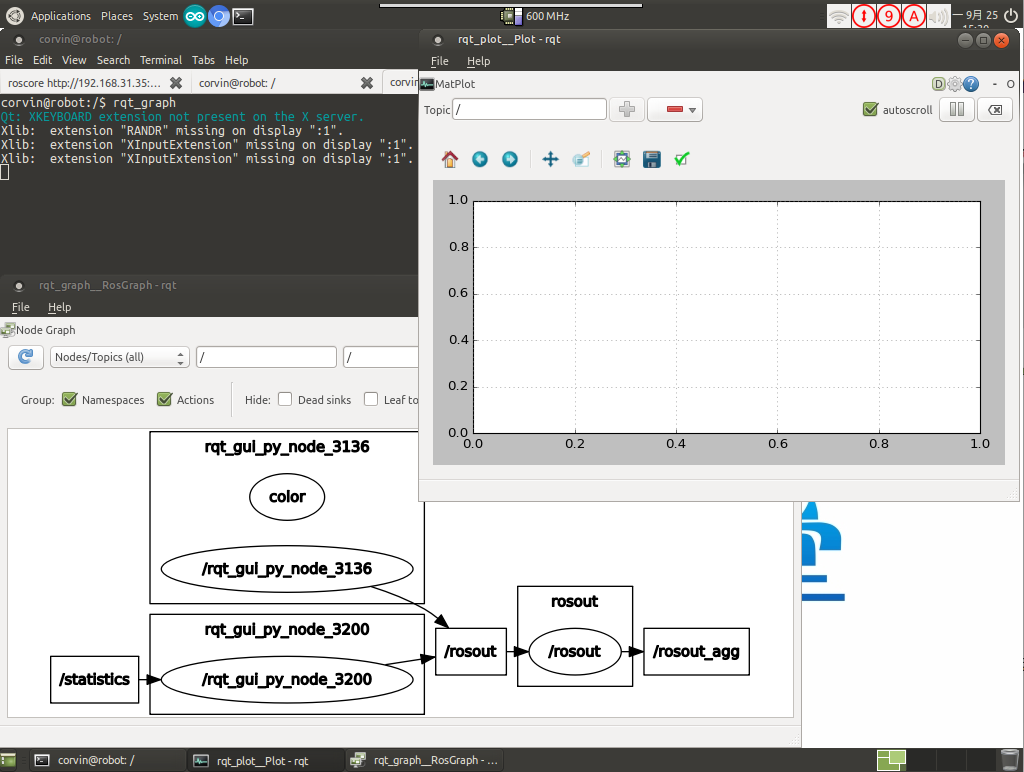Click the first namespace filter field in Node Graph
The image size is (1024, 772).
tap(266, 357)
